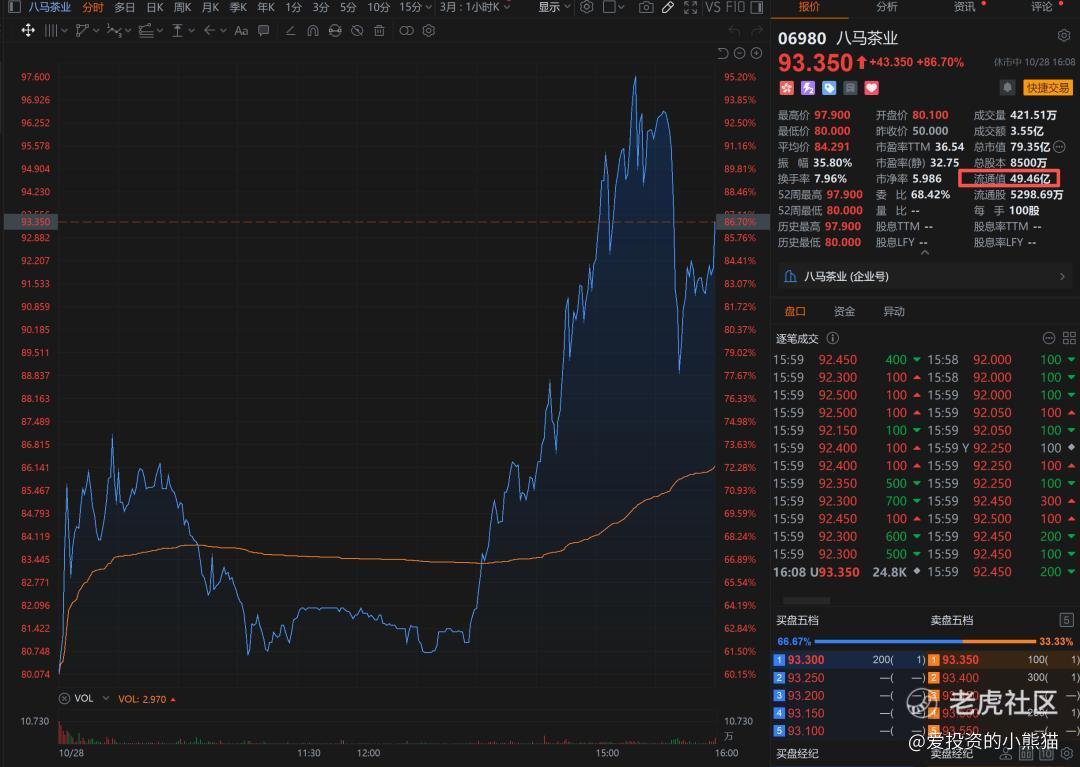Take a chart screenshot with camera icon

(646, 7)
